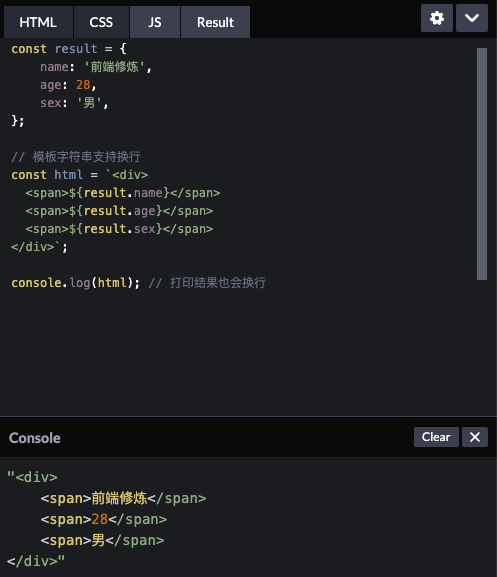This screenshot has width=497, height=577.
Task: Open the settings gear icon
Action: pos(437,18)
